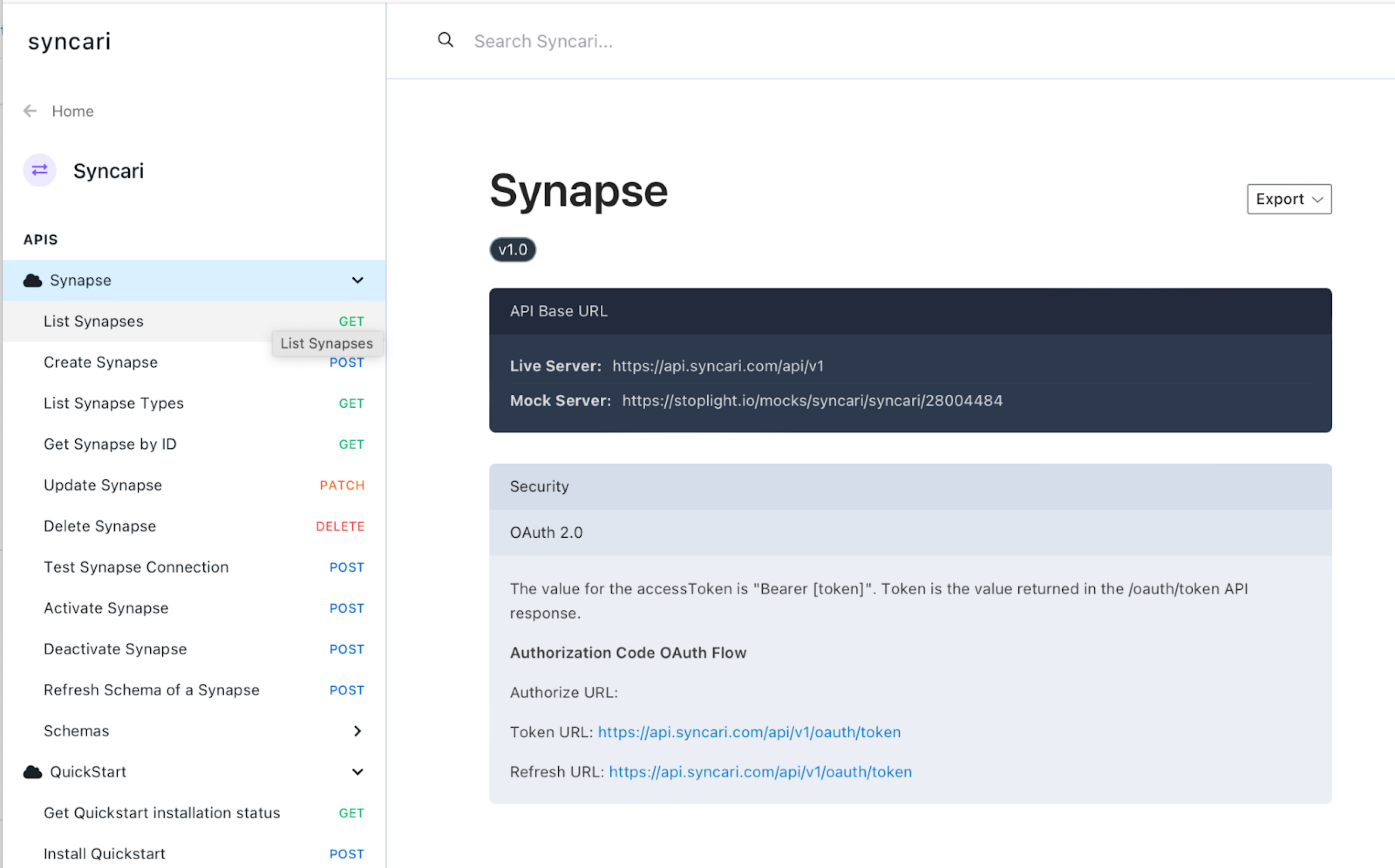The width and height of the screenshot is (1395, 868).
Task: Select List Synapses endpoint
Action: (194, 322)
